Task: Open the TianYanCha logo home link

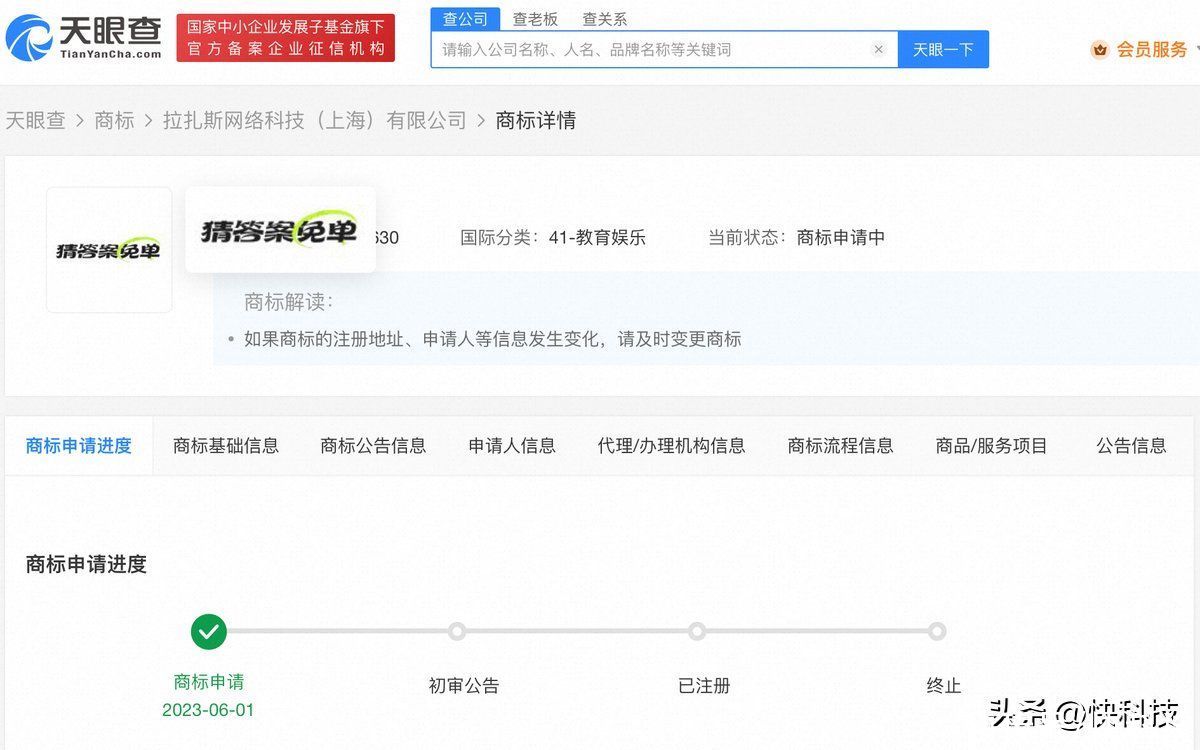Action: click(83, 38)
